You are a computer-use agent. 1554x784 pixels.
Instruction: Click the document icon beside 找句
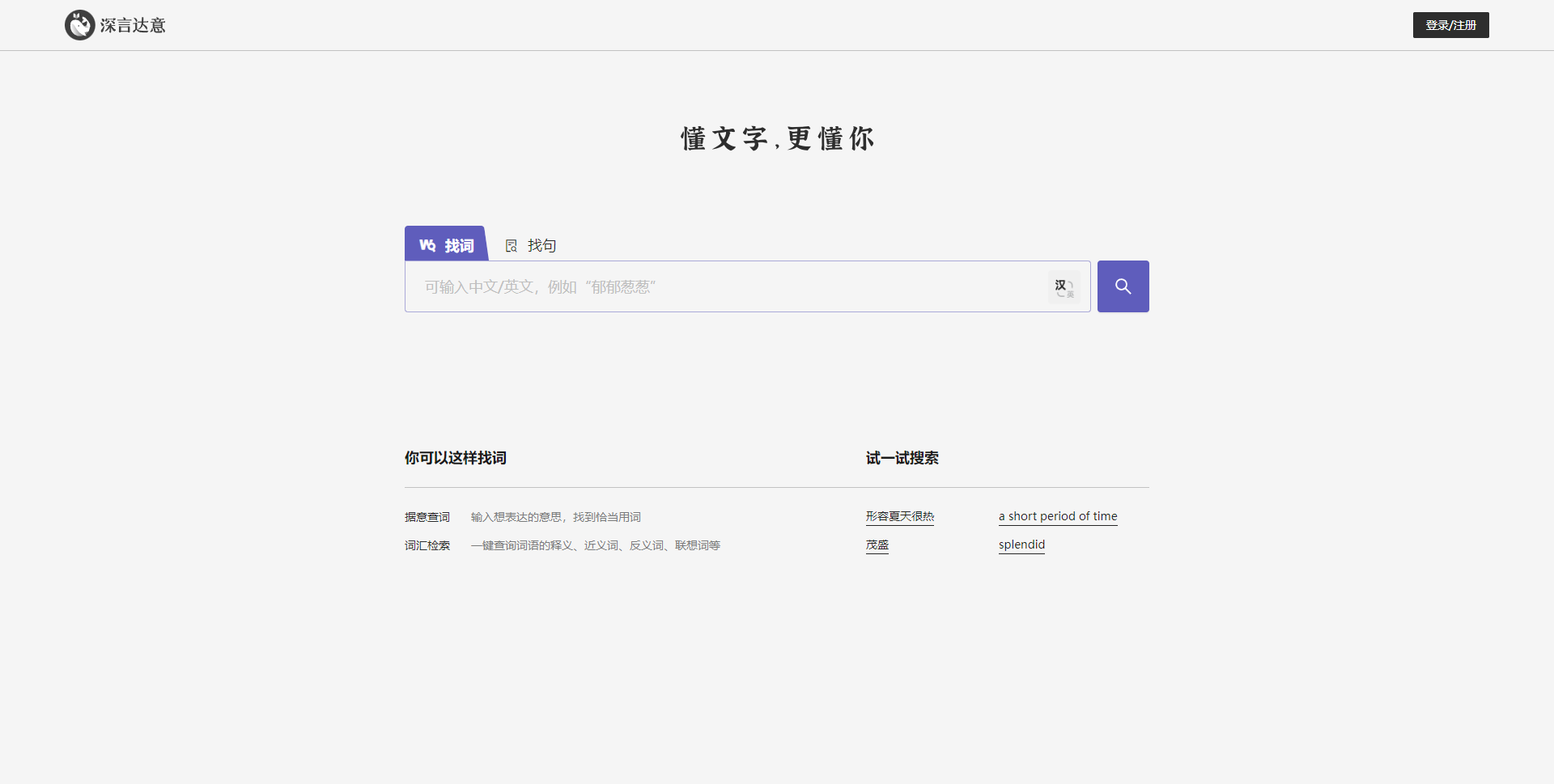[512, 246]
